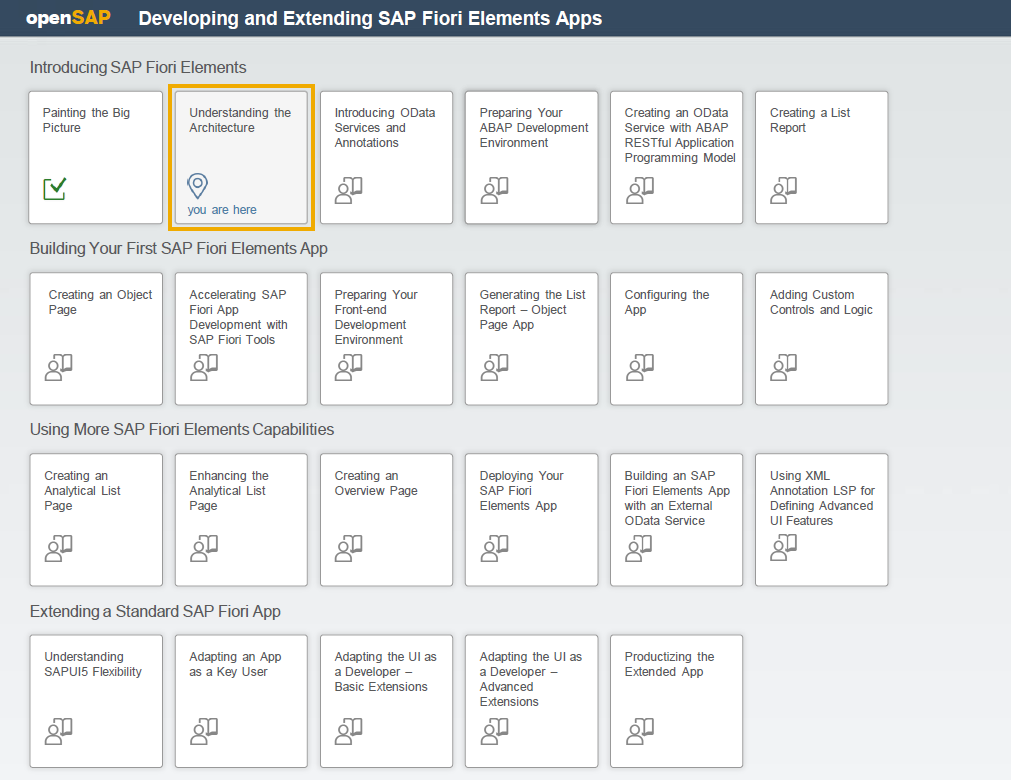The image size is (1011, 780).
Task: Open Adapting the UI – Basic Extensions title
Action: pyautogui.click(x=385, y=672)
